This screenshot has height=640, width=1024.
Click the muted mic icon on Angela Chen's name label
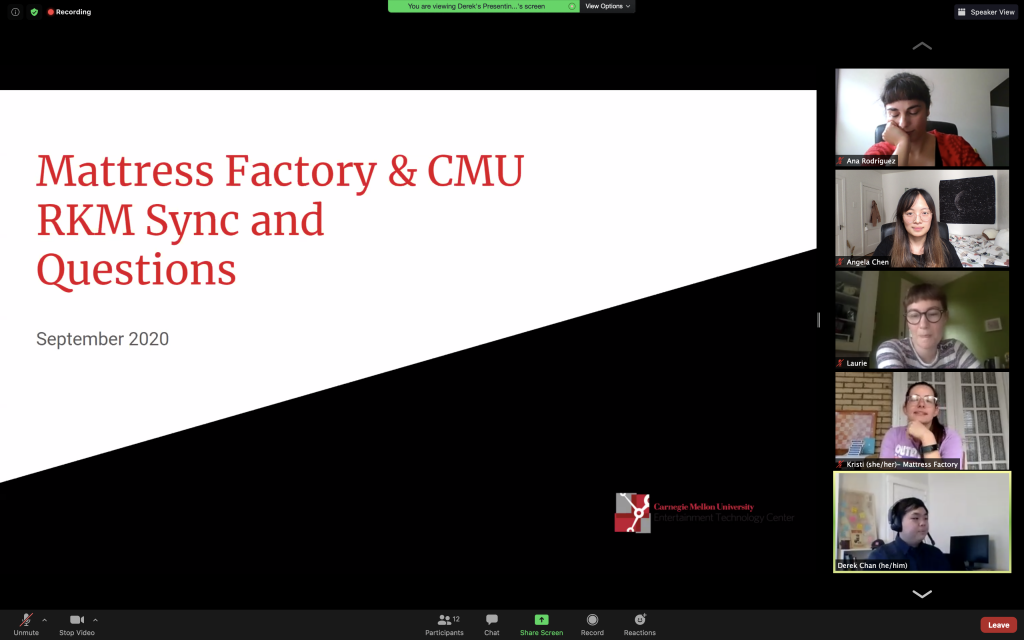coord(840,262)
